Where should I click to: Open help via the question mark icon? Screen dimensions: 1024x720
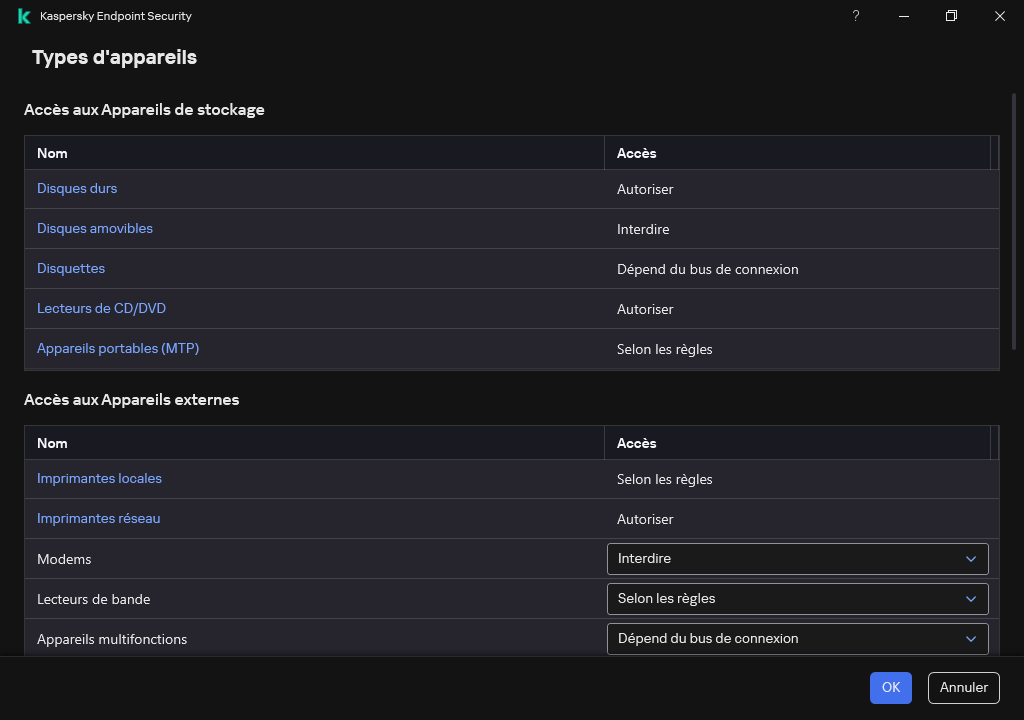[x=855, y=16]
